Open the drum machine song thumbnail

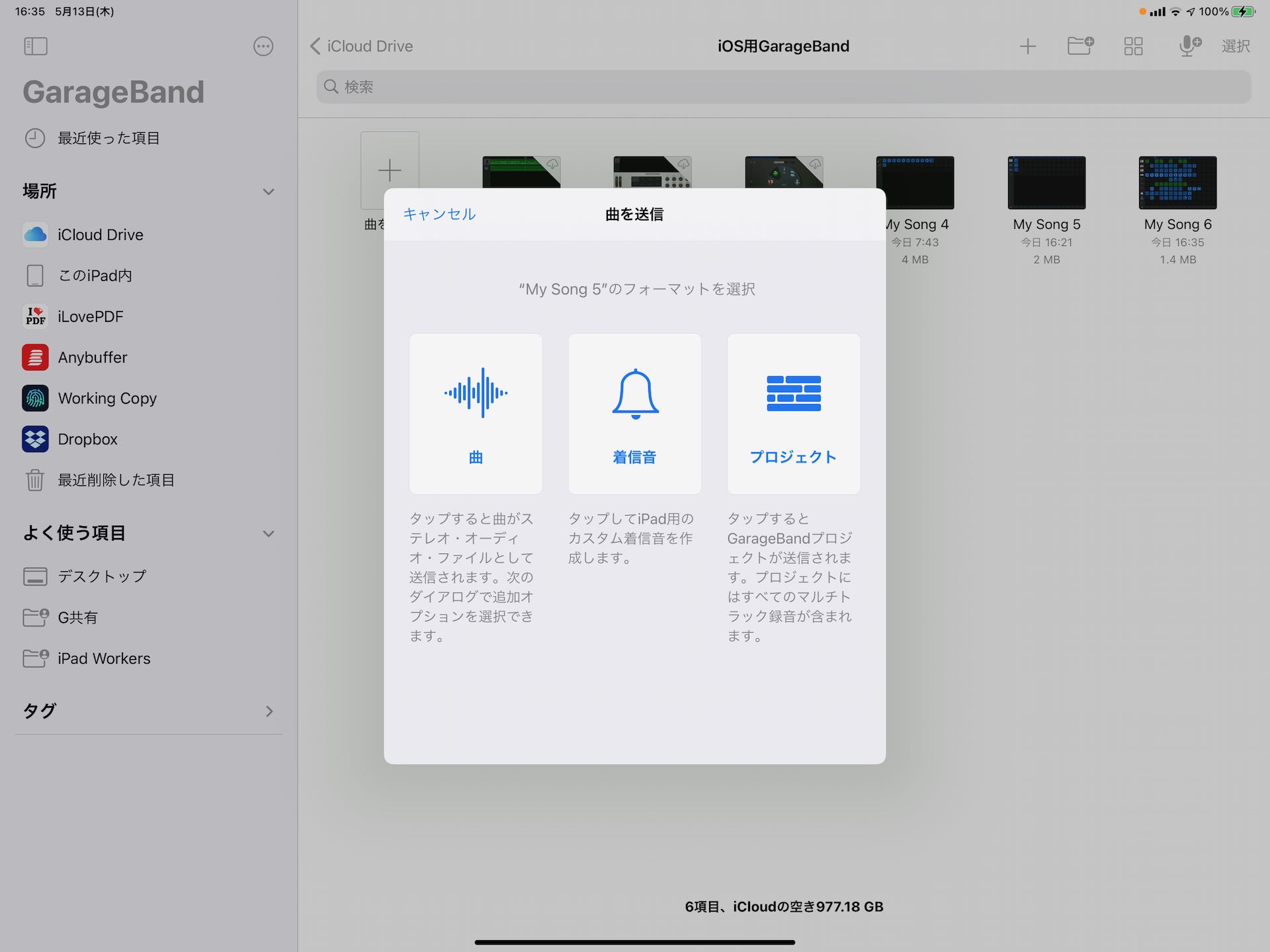point(652,173)
